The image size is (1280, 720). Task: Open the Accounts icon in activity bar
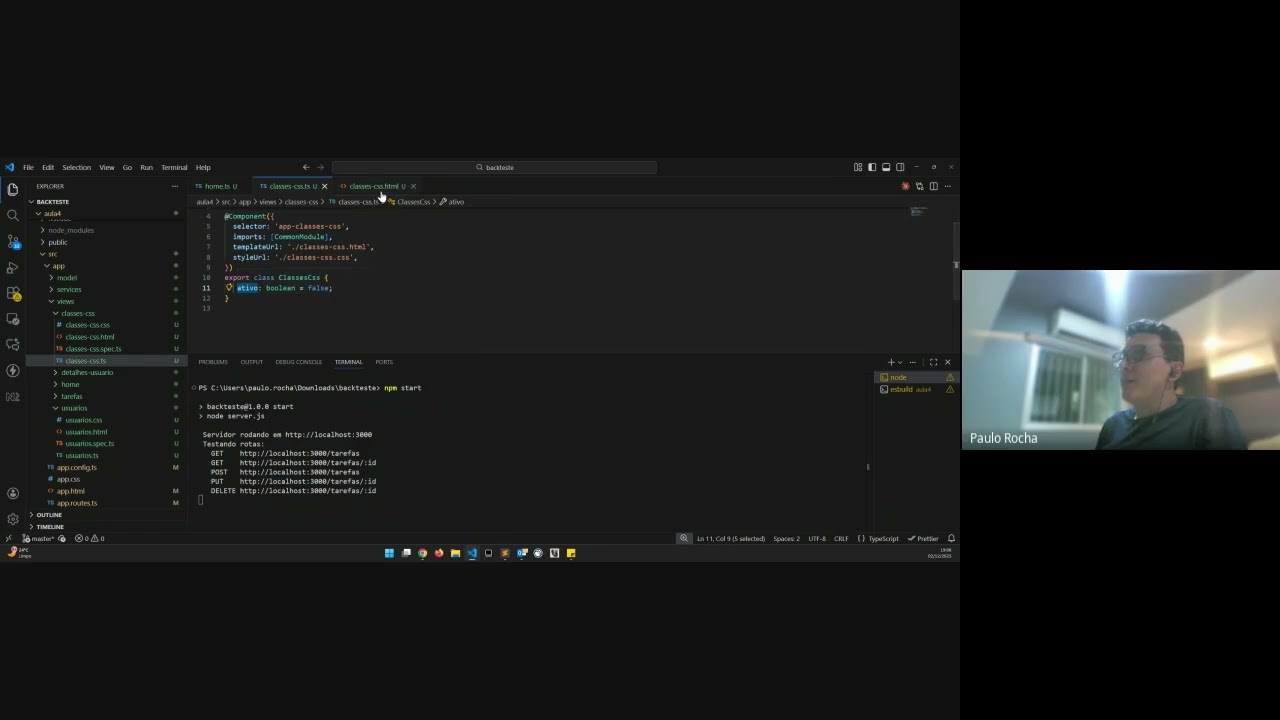(x=13, y=493)
